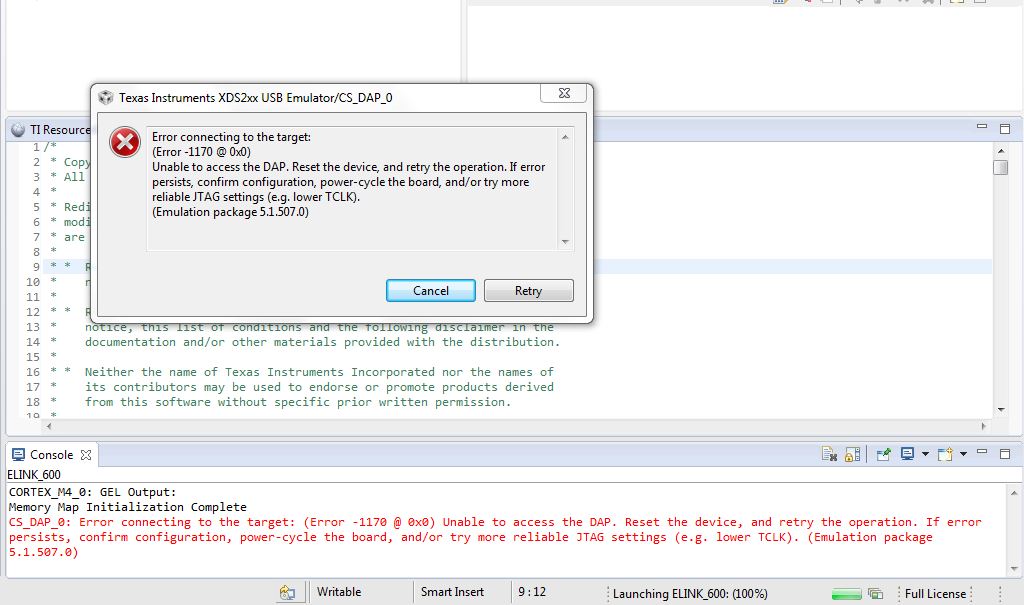
Task: Click the red CS_DAP_0 error line in console
Action: [495, 537]
